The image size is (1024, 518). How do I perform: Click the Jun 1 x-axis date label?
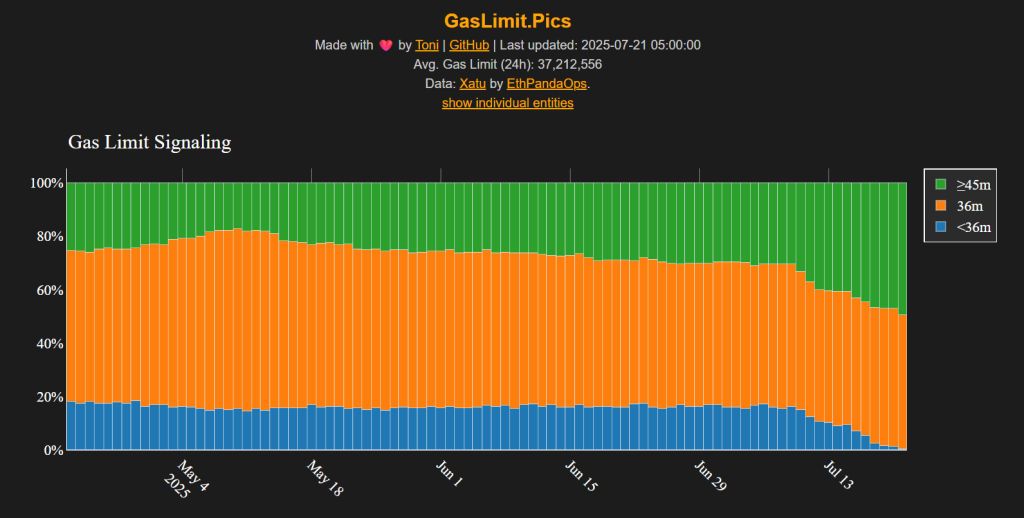(x=450, y=474)
